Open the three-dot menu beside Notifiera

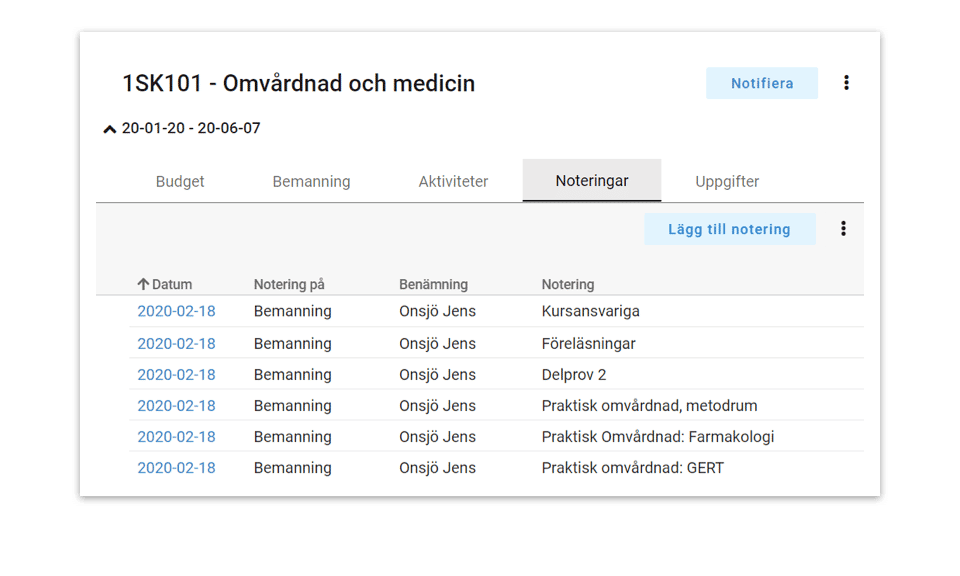846,83
